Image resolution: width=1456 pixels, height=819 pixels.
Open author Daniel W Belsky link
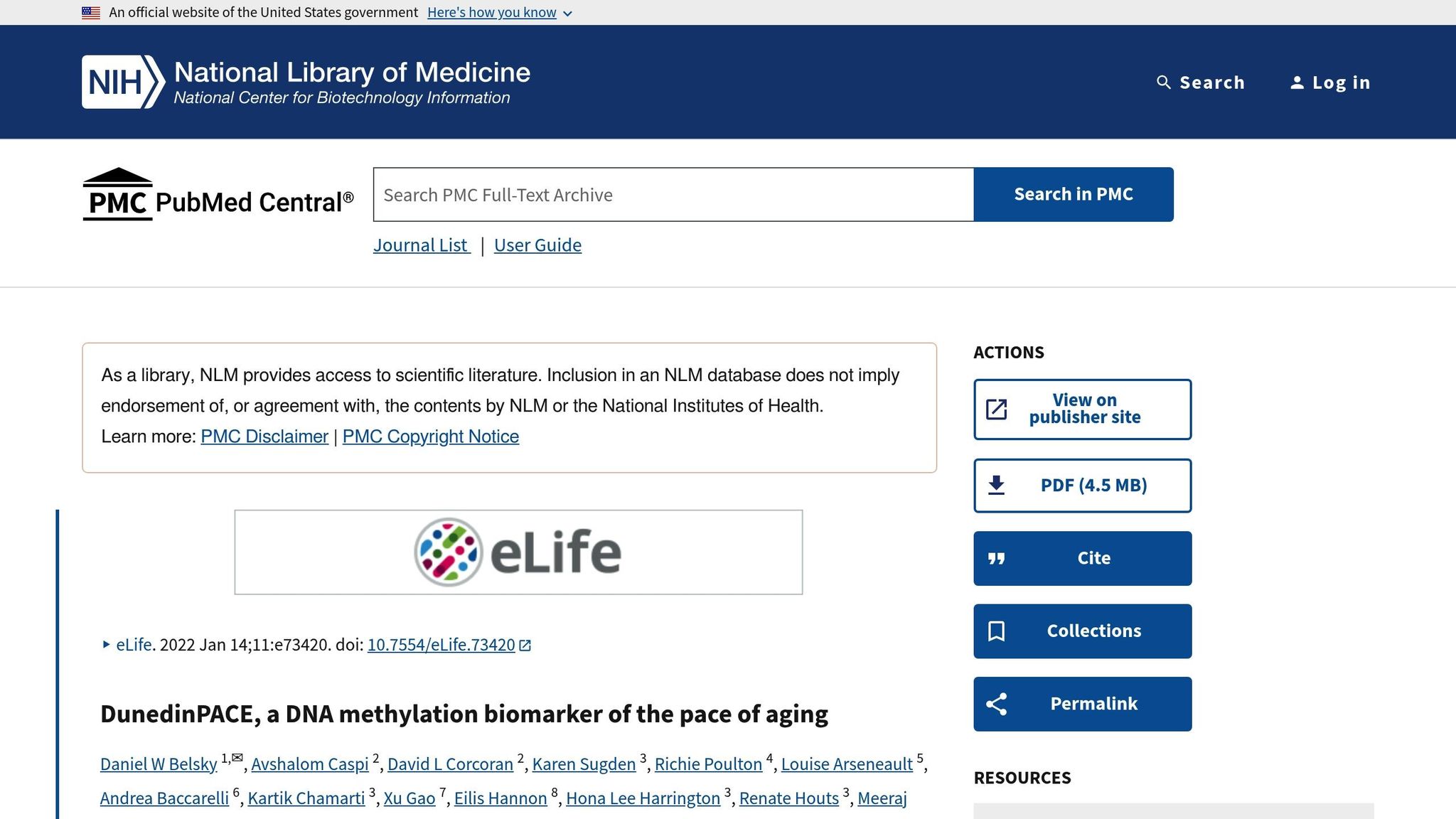click(x=159, y=764)
